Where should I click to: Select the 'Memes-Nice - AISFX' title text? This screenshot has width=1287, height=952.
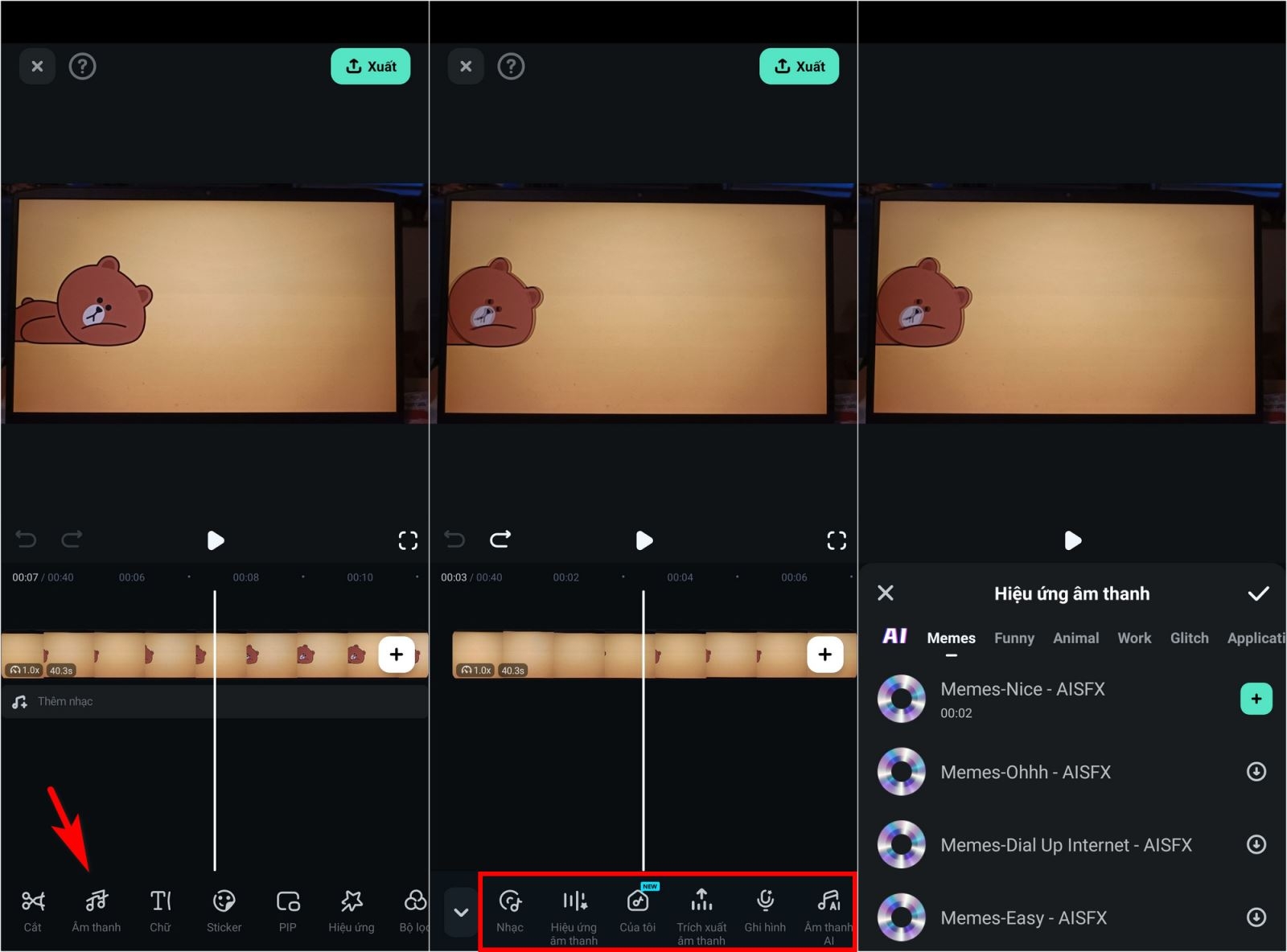(x=1022, y=689)
